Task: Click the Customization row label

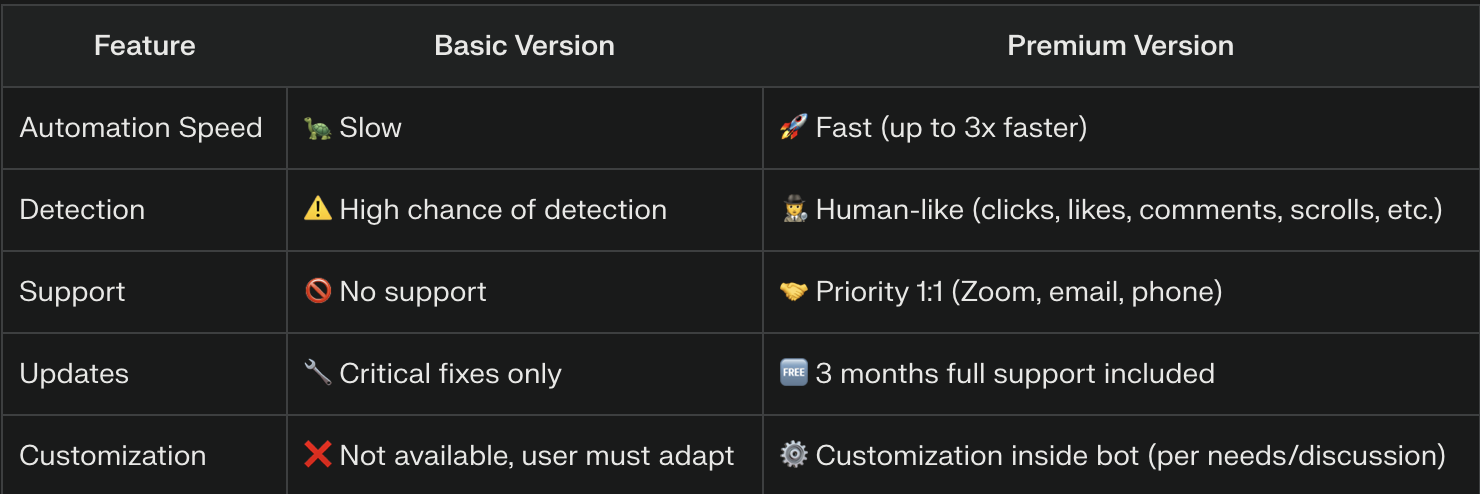Action: [112, 456]
